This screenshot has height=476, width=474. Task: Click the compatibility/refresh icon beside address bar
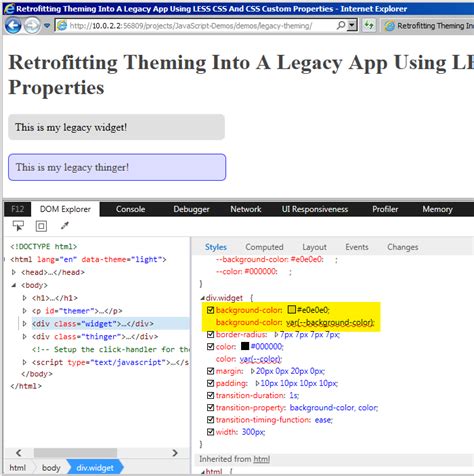point(369,25)
